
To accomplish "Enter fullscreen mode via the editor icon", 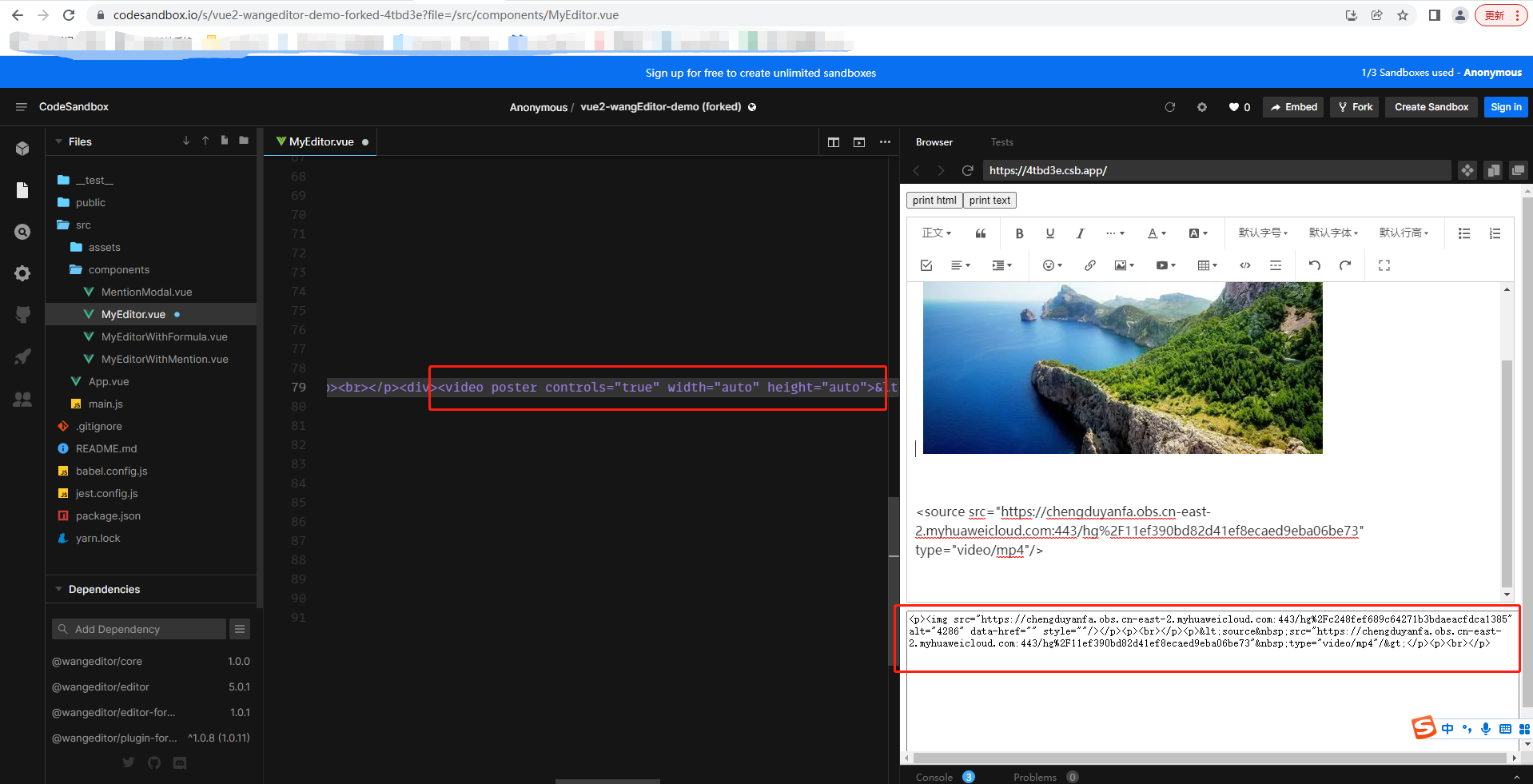I will click(x=1384, y=265).
